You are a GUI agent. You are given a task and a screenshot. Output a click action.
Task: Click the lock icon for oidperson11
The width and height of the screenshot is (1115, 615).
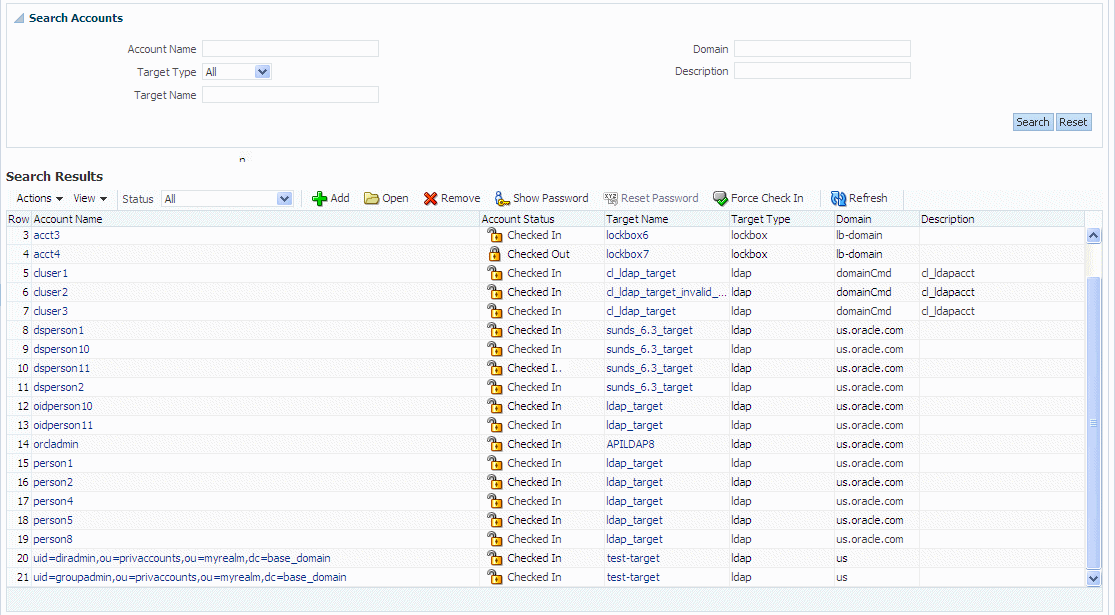tap(494, 425)
